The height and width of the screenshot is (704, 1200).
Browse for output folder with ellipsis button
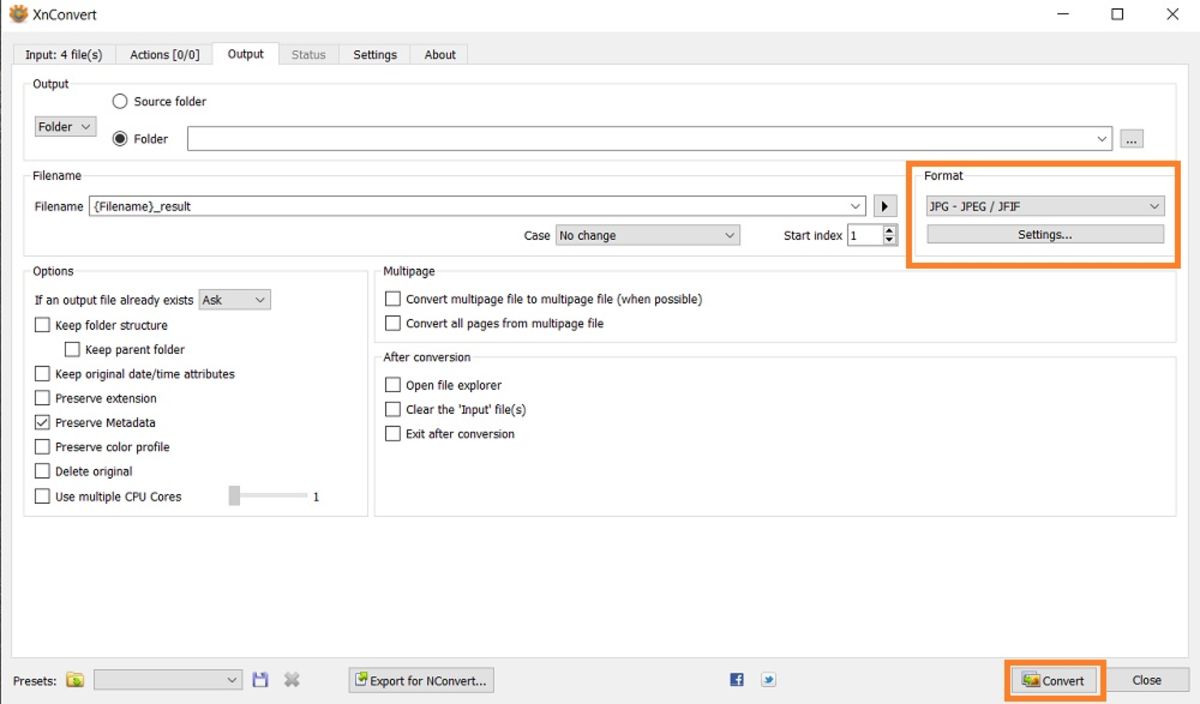(1131, 139)
